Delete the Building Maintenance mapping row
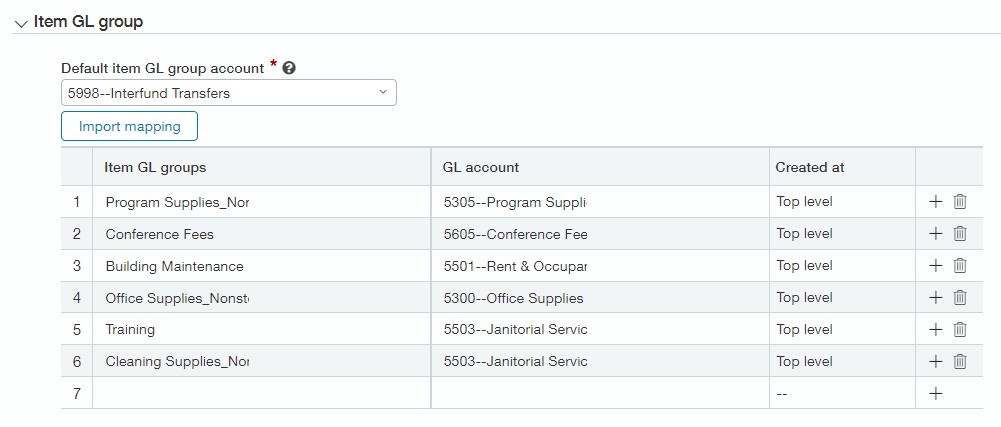1001x427 pixels. (960, 265)
